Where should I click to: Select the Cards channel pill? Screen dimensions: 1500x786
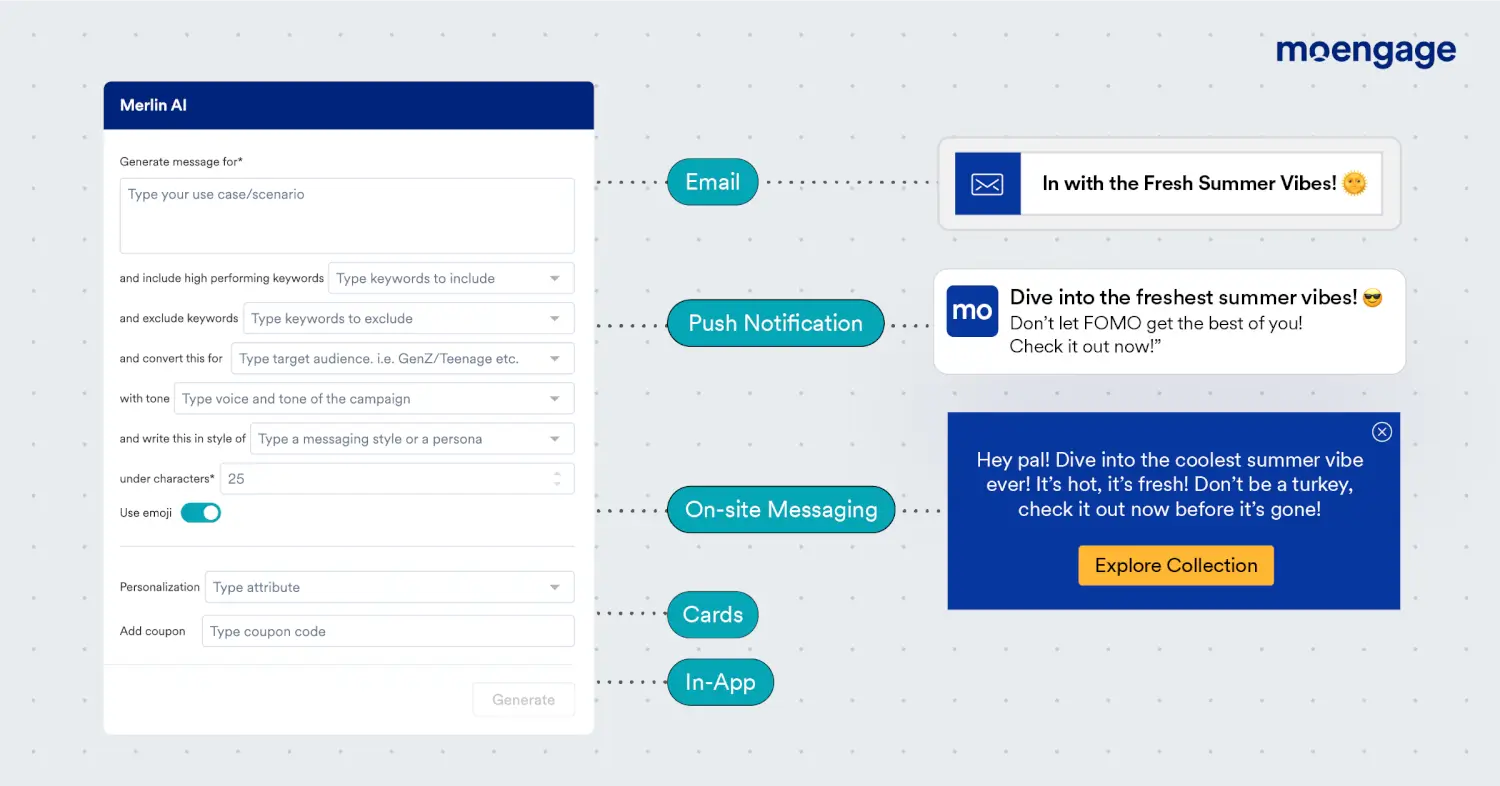pyautogui.click(x=712, y=615)
